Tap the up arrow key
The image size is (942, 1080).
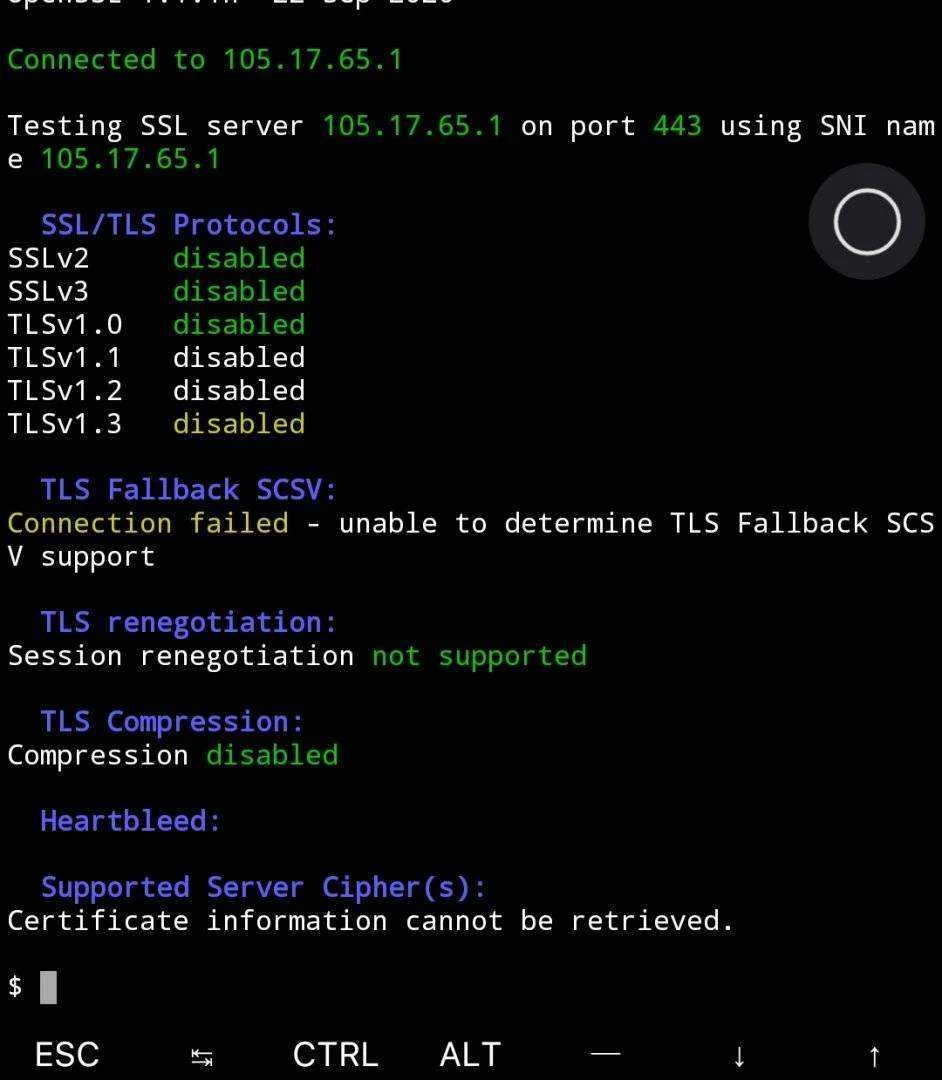click(875, 1055)
